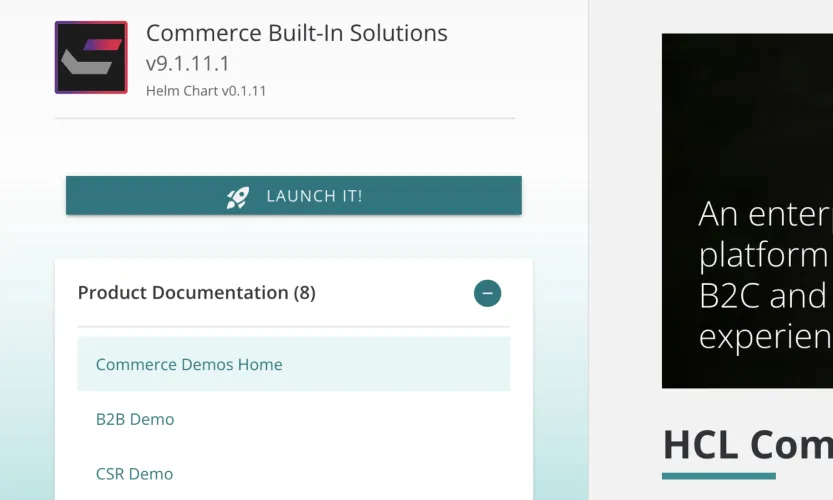Open the CSR Demo documentation link

(134, 474)
